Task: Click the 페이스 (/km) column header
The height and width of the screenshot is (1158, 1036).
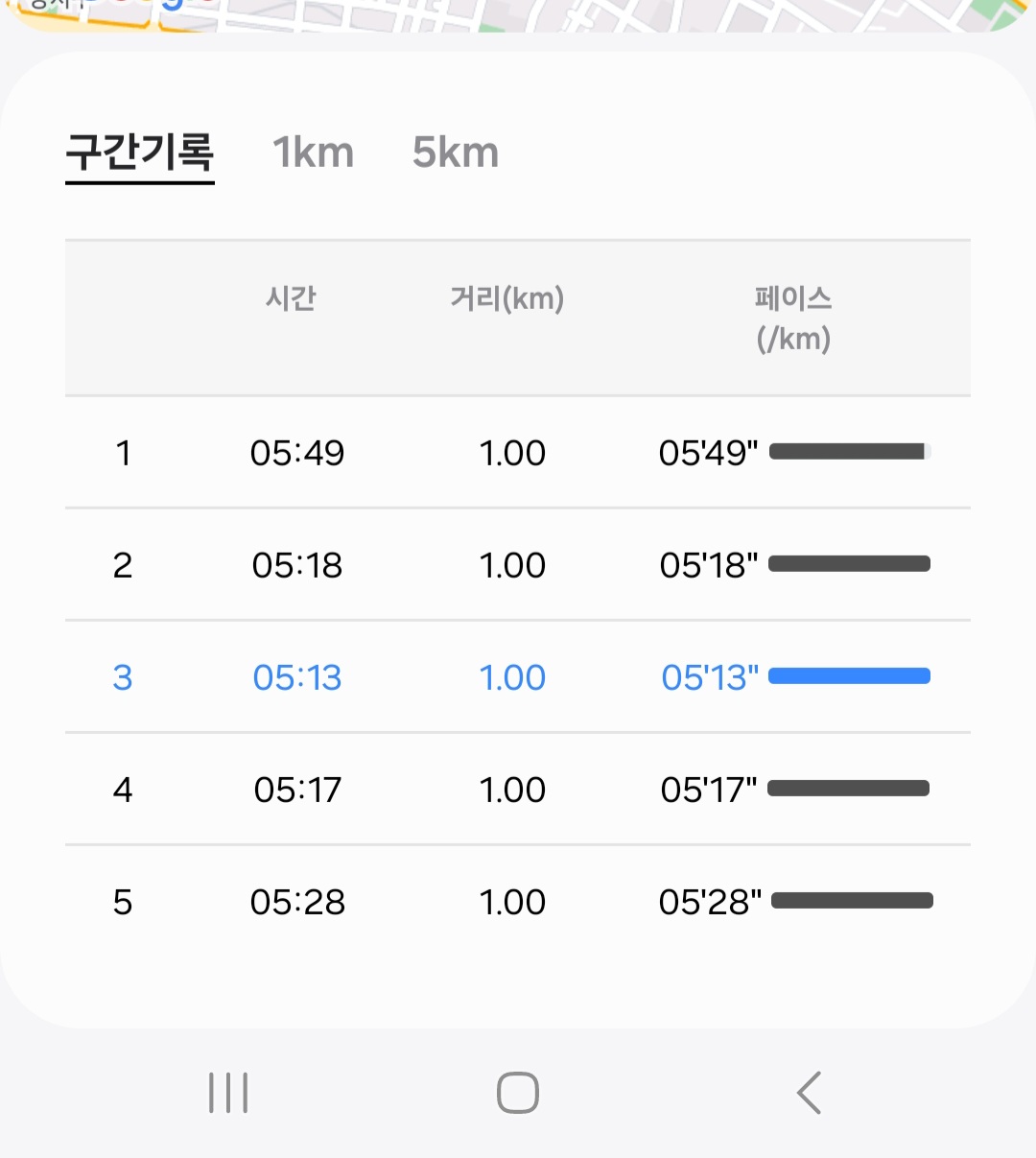Action: (x=793, y=318)
